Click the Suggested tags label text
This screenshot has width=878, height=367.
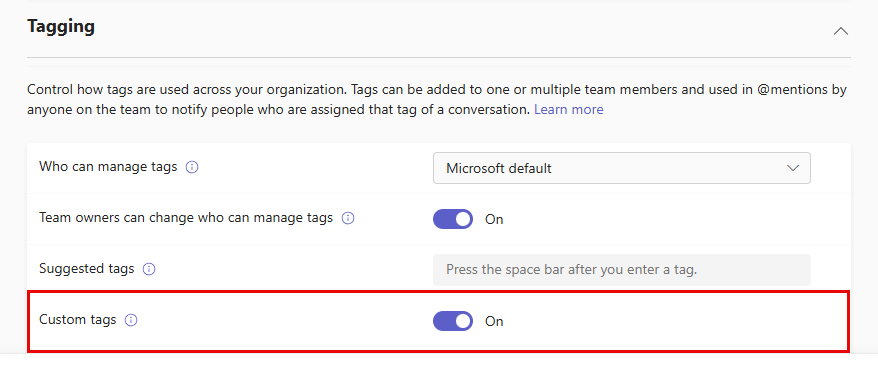pyautogui.click(x=87, y=269)
